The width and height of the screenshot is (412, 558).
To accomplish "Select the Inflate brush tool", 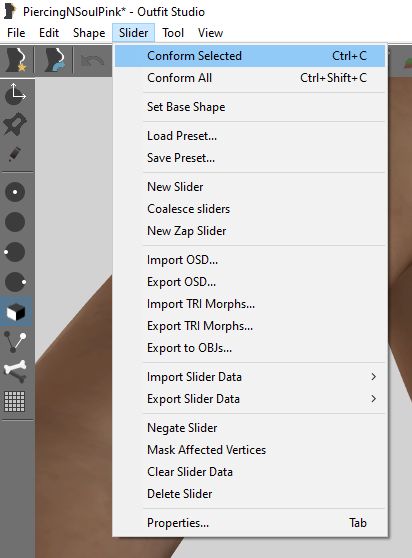I will coord(15,192).
